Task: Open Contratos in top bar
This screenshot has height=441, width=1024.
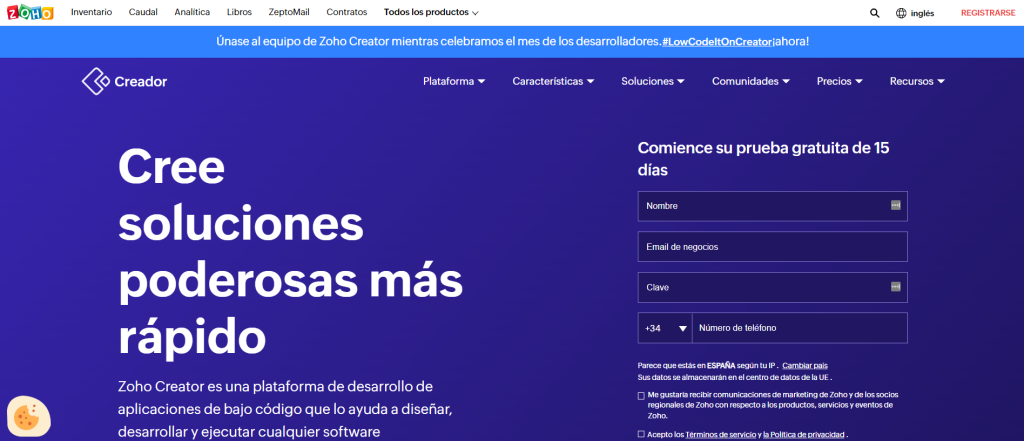Action: point(347,12)
